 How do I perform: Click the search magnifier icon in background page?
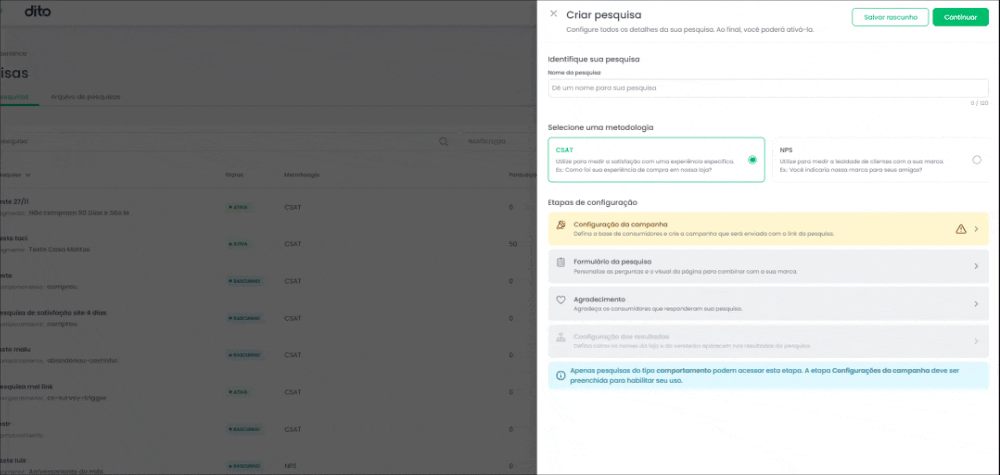(x=443, y=142)
